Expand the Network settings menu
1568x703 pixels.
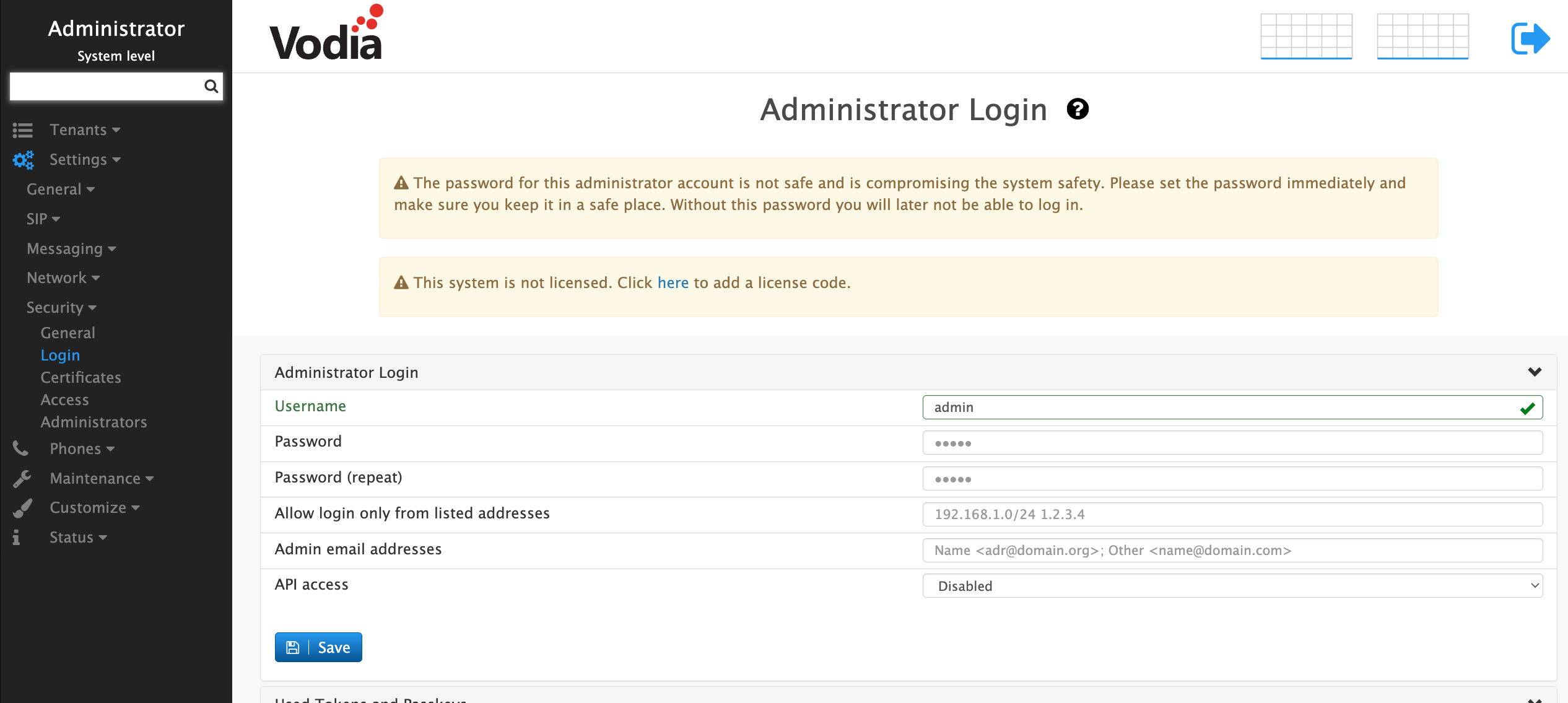pyautogui.click(x=63, y=277)
